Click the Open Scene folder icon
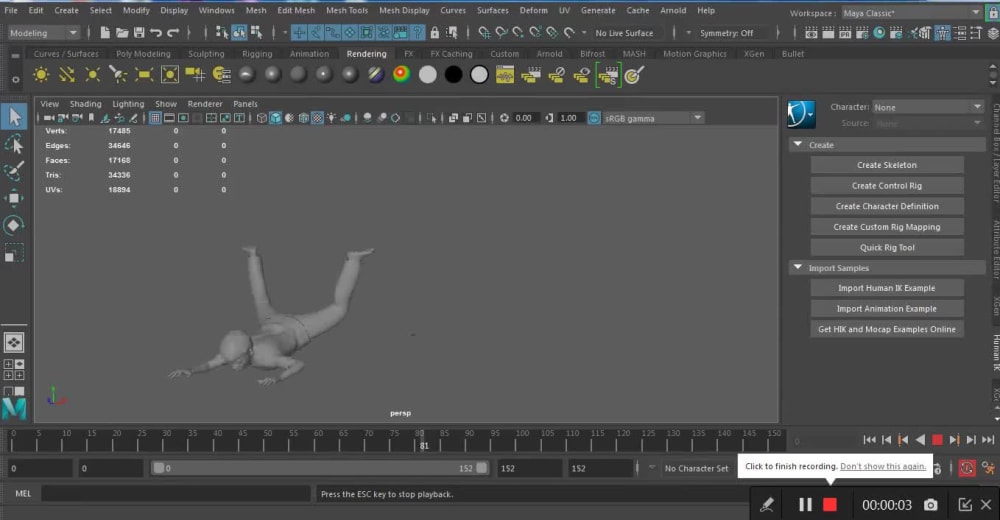The height and width of the screenshot is (520, 1000). [x=122, y=33]
